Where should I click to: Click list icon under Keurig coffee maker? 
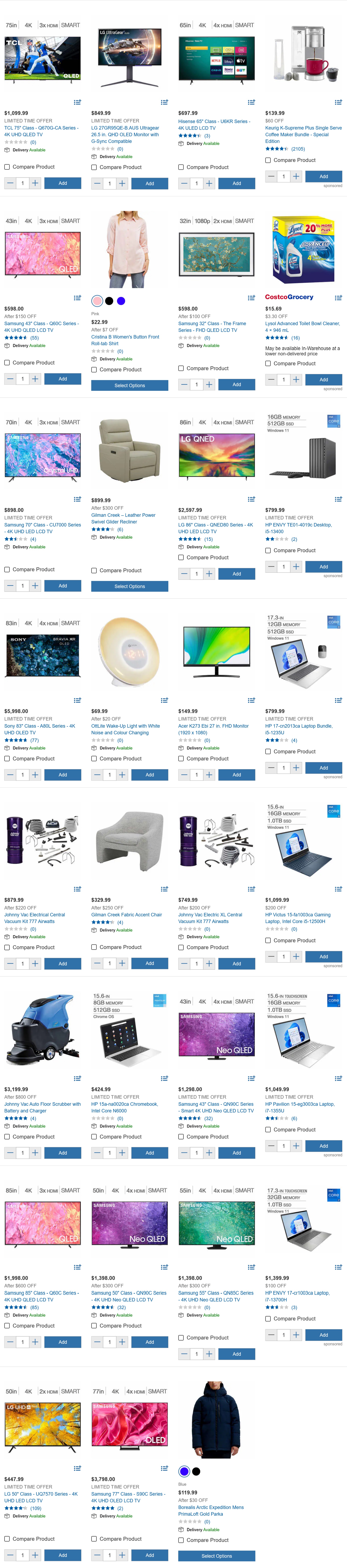338,102
